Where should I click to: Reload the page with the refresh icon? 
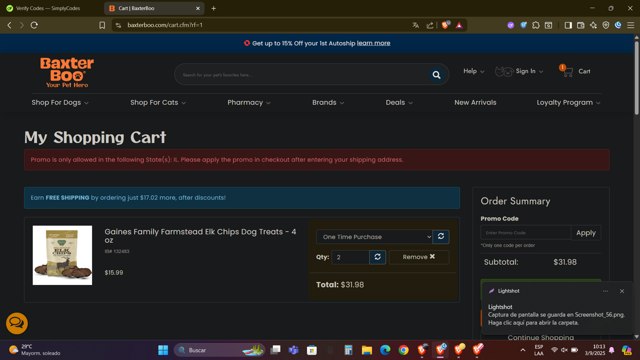34,25
